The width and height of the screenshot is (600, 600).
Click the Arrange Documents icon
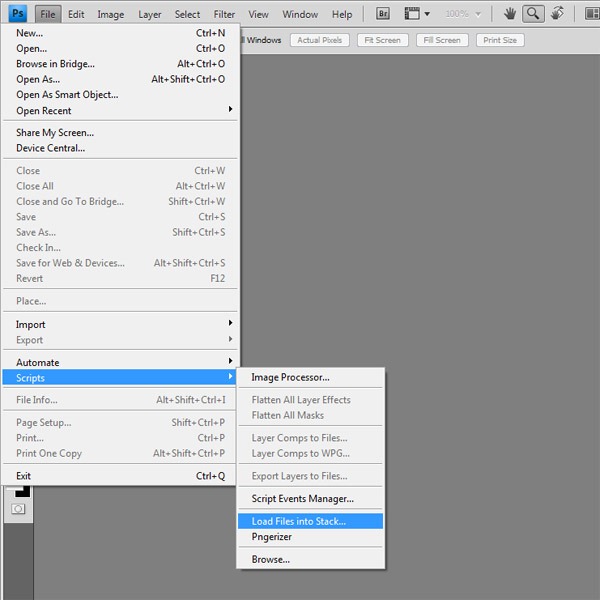coord(592,14)
